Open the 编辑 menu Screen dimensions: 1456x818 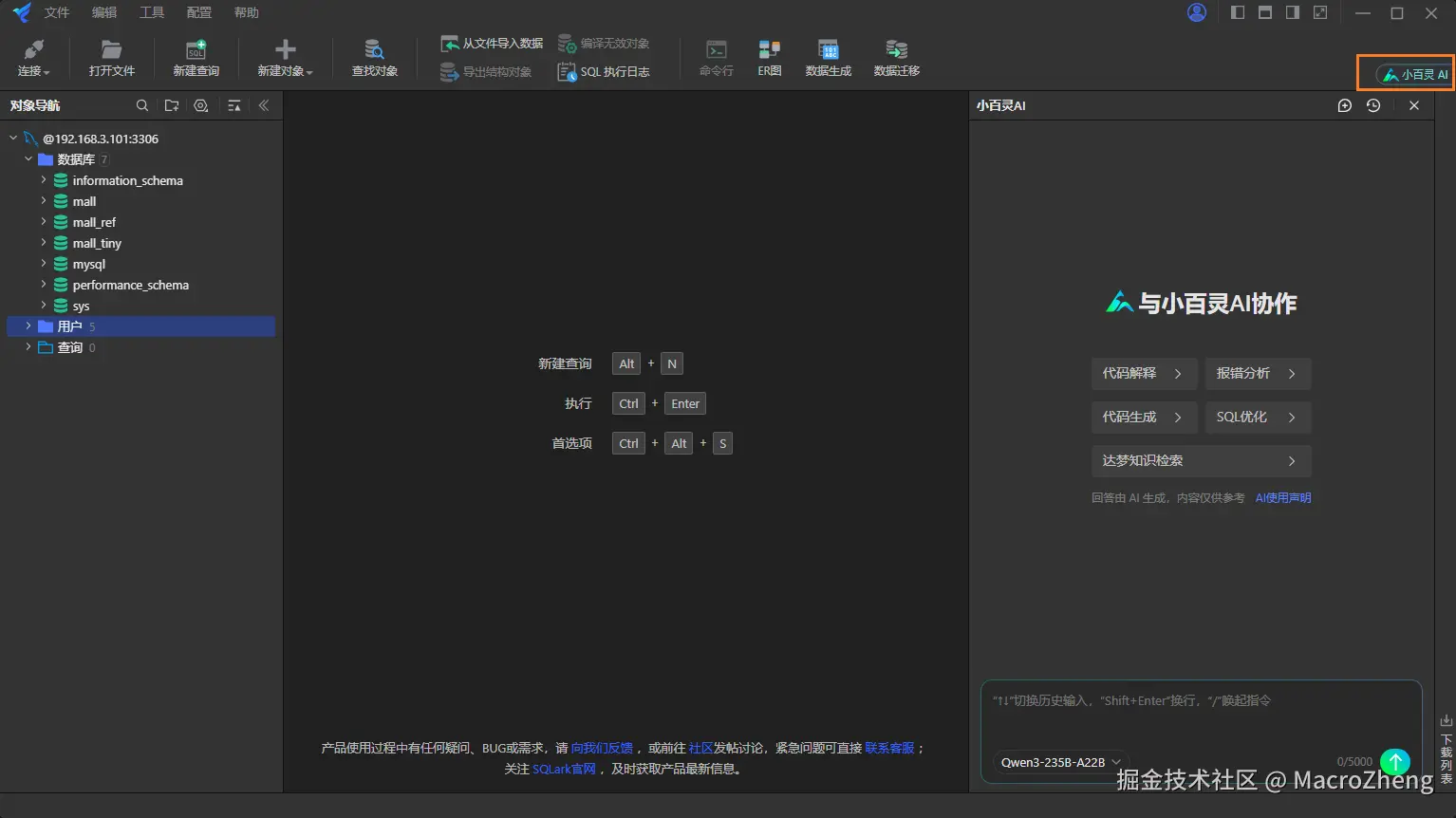(104, 12)
